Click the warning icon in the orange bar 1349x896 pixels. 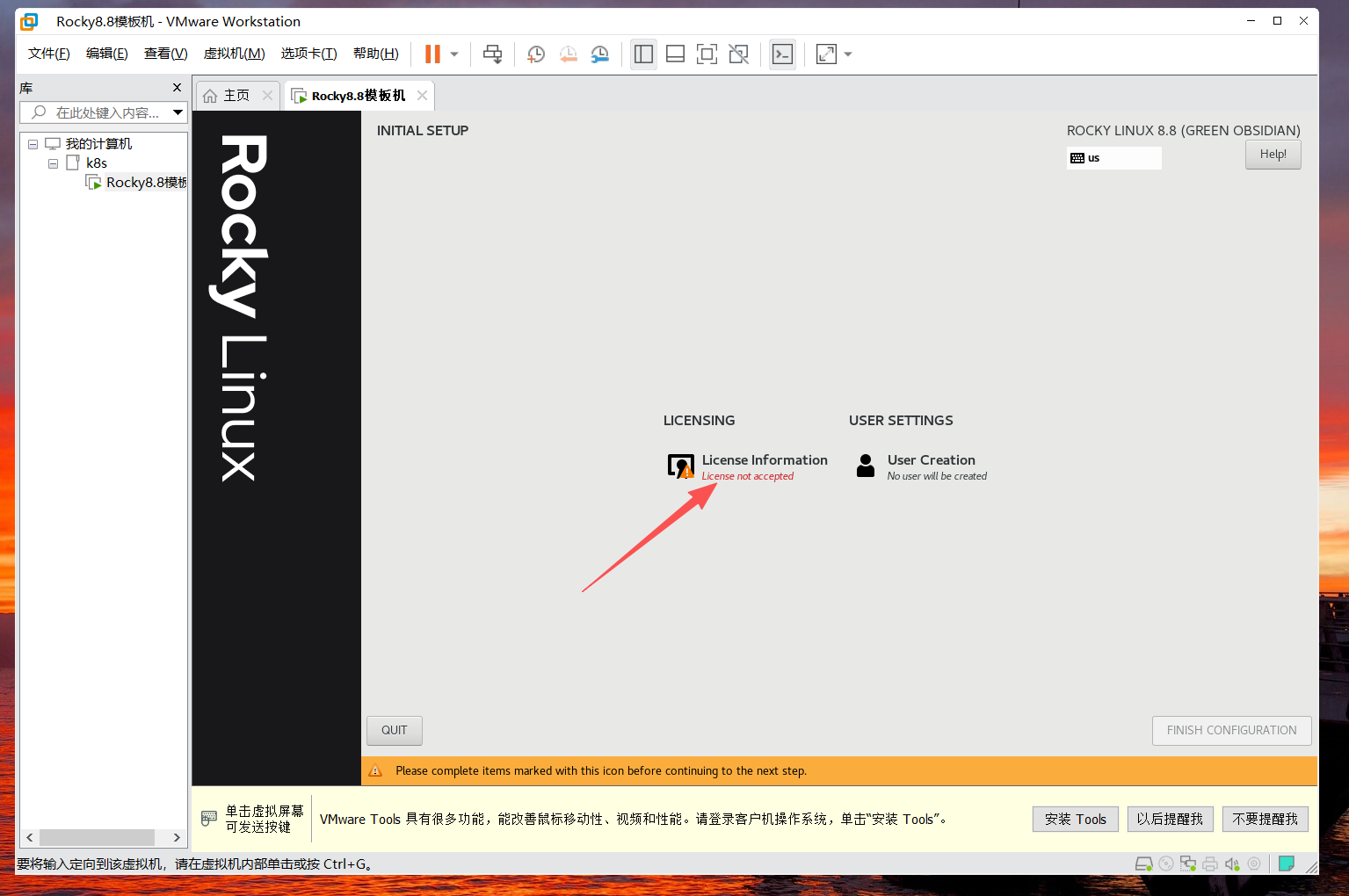pos(375,771)
